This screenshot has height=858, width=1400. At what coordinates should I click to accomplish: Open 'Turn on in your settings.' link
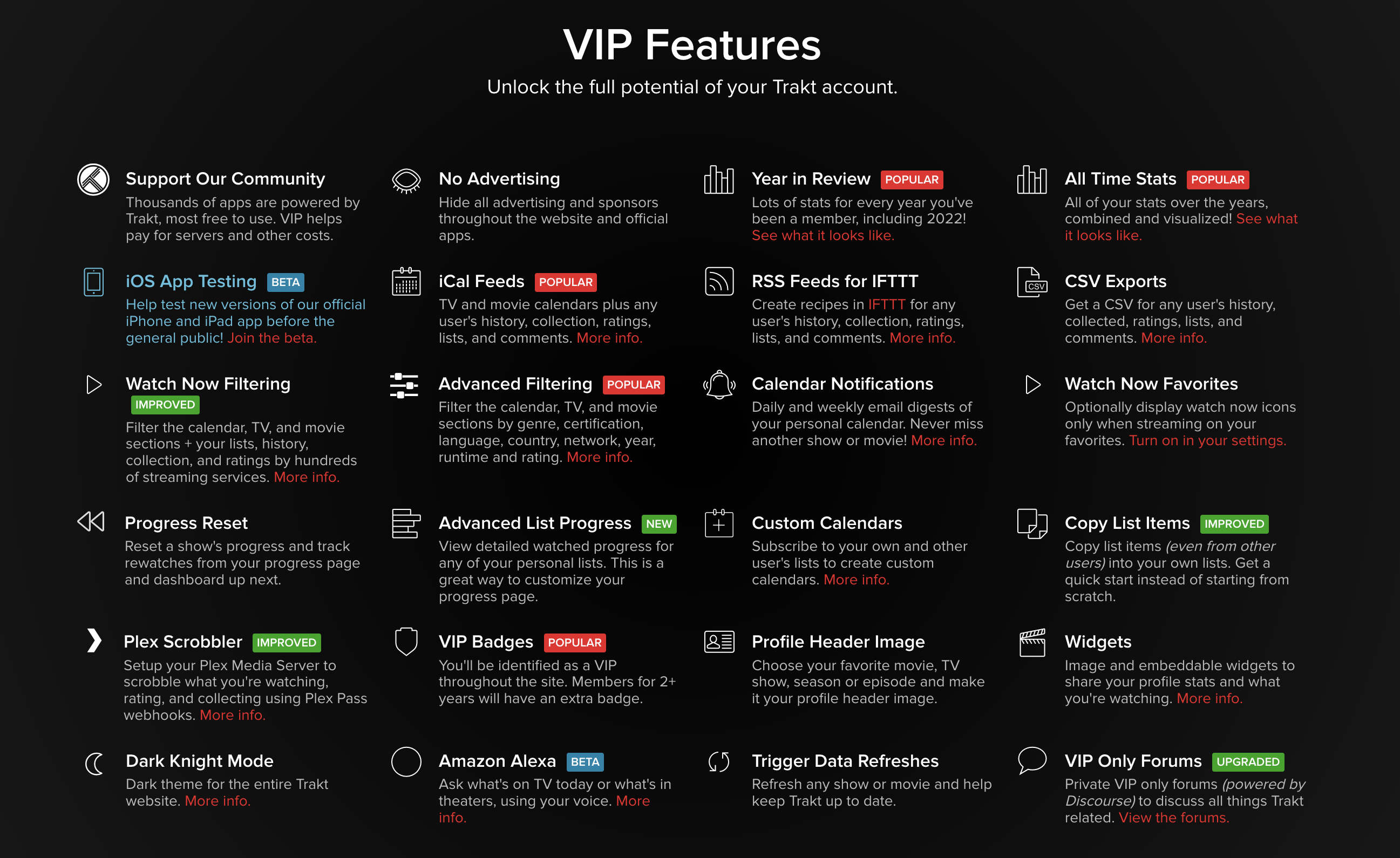pyautogui.click(x=1207, y=440)
